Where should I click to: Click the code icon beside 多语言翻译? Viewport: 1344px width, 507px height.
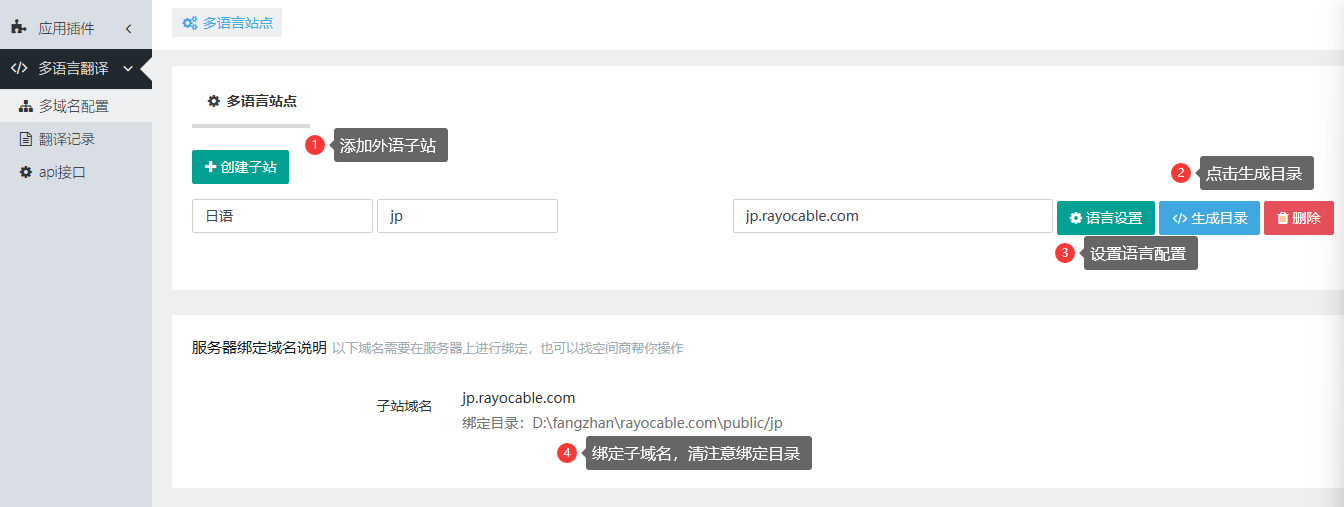point(18,69)
